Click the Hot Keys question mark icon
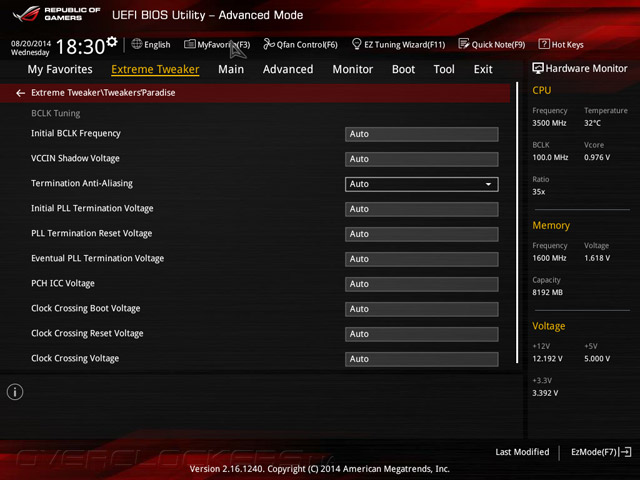Screen dimensions: 640x480 click(544, 44)
